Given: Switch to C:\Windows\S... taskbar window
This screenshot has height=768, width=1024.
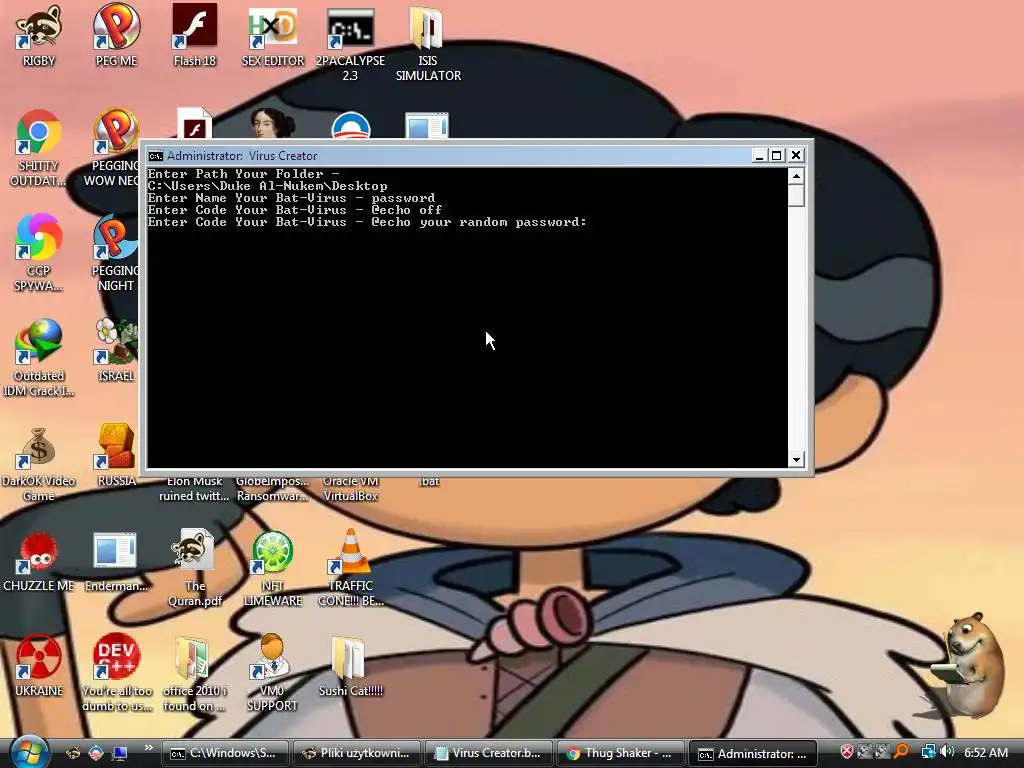Looking at the screenshot, I should click(x=225, y=753).
